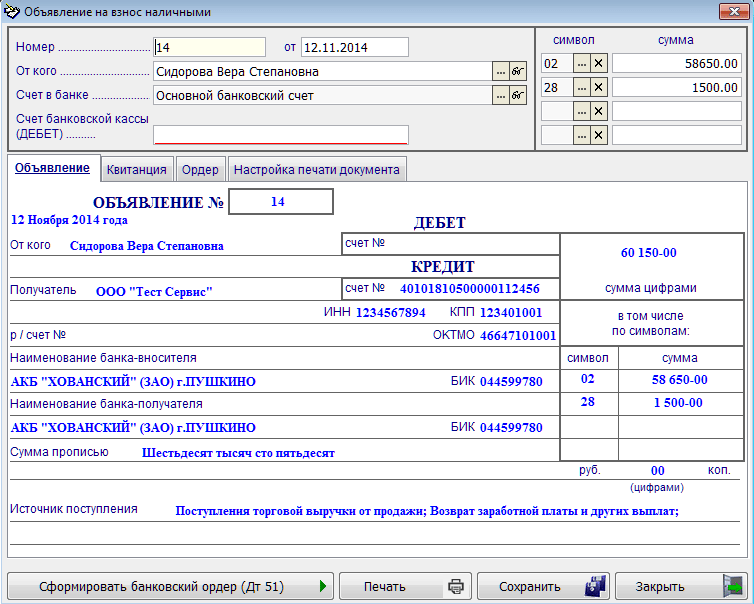Click the fourth empty sum field
Viewport: 754px width, 604px height.
[677, 135]
